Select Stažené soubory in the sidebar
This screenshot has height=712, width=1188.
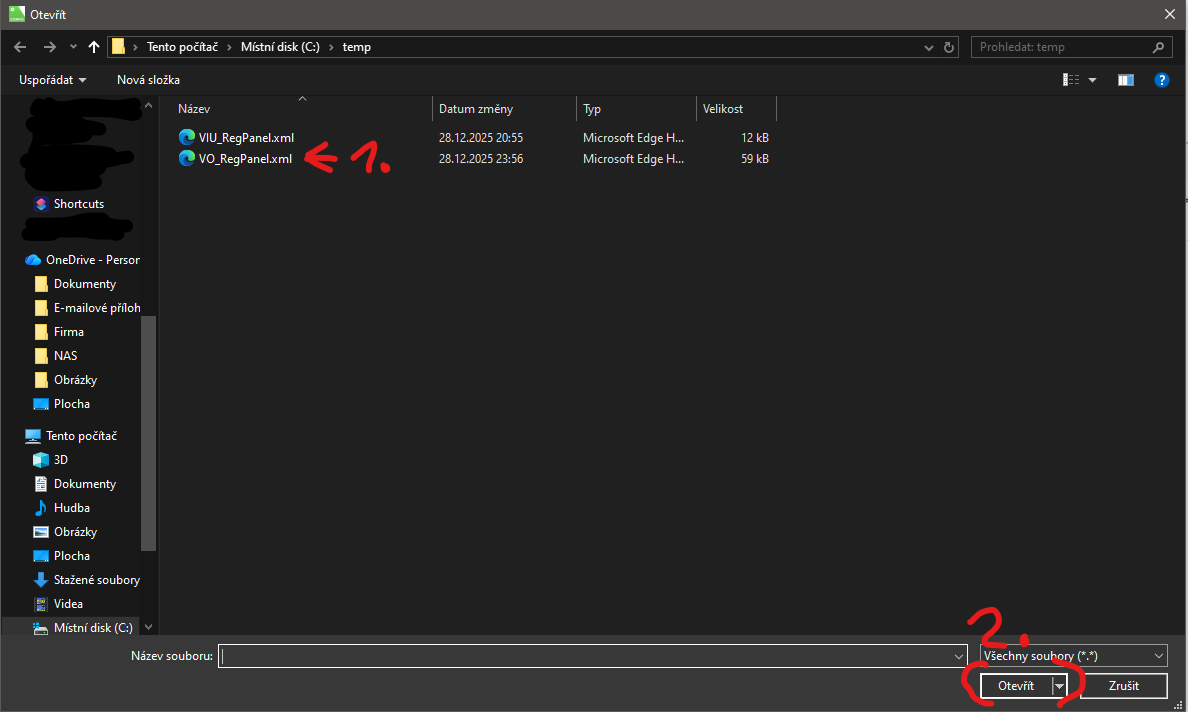coord(96,580)
